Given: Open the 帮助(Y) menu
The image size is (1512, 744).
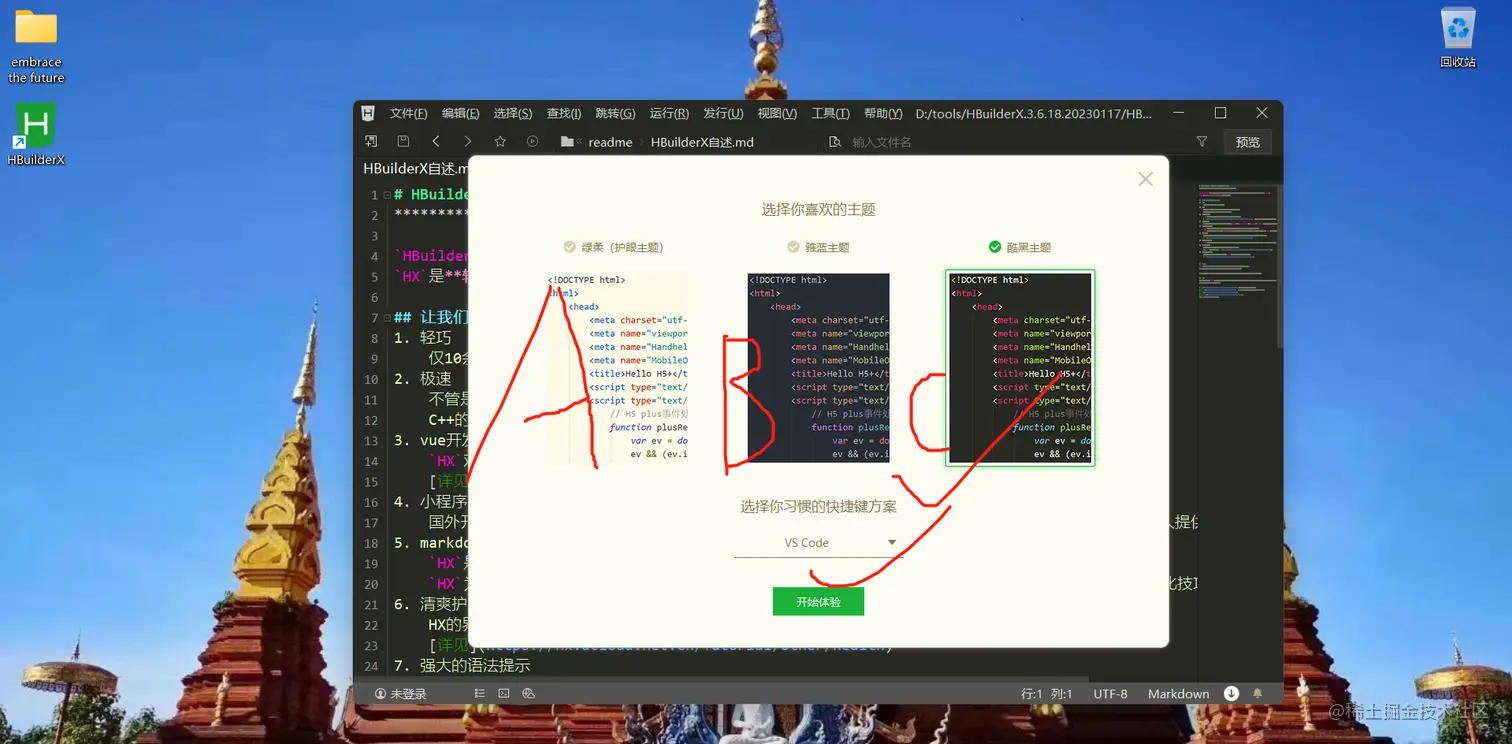Looking at the screenshot, I should pos(883,114).
